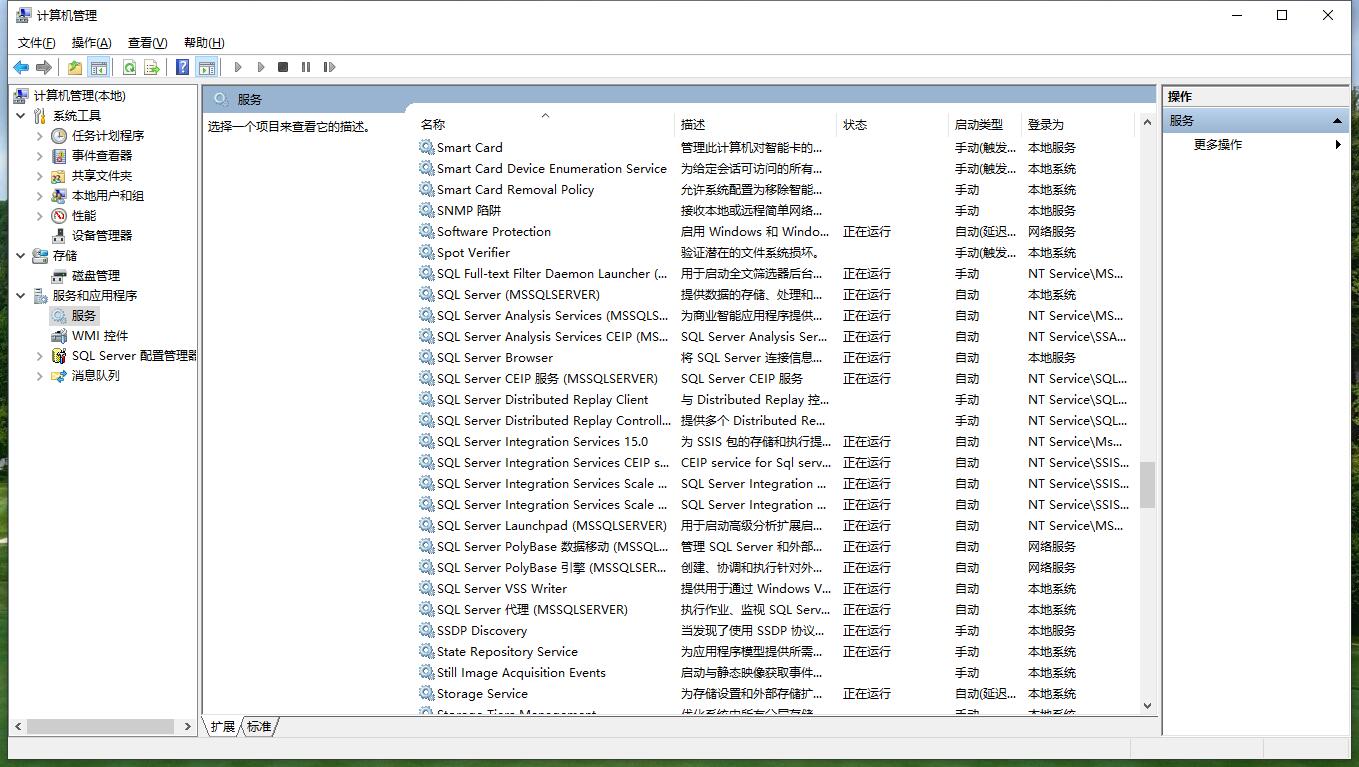Image resolution: width=1359 pixels, height=767 pixels.
Task: Open the 查看 menu
Action: coord(145,42)
